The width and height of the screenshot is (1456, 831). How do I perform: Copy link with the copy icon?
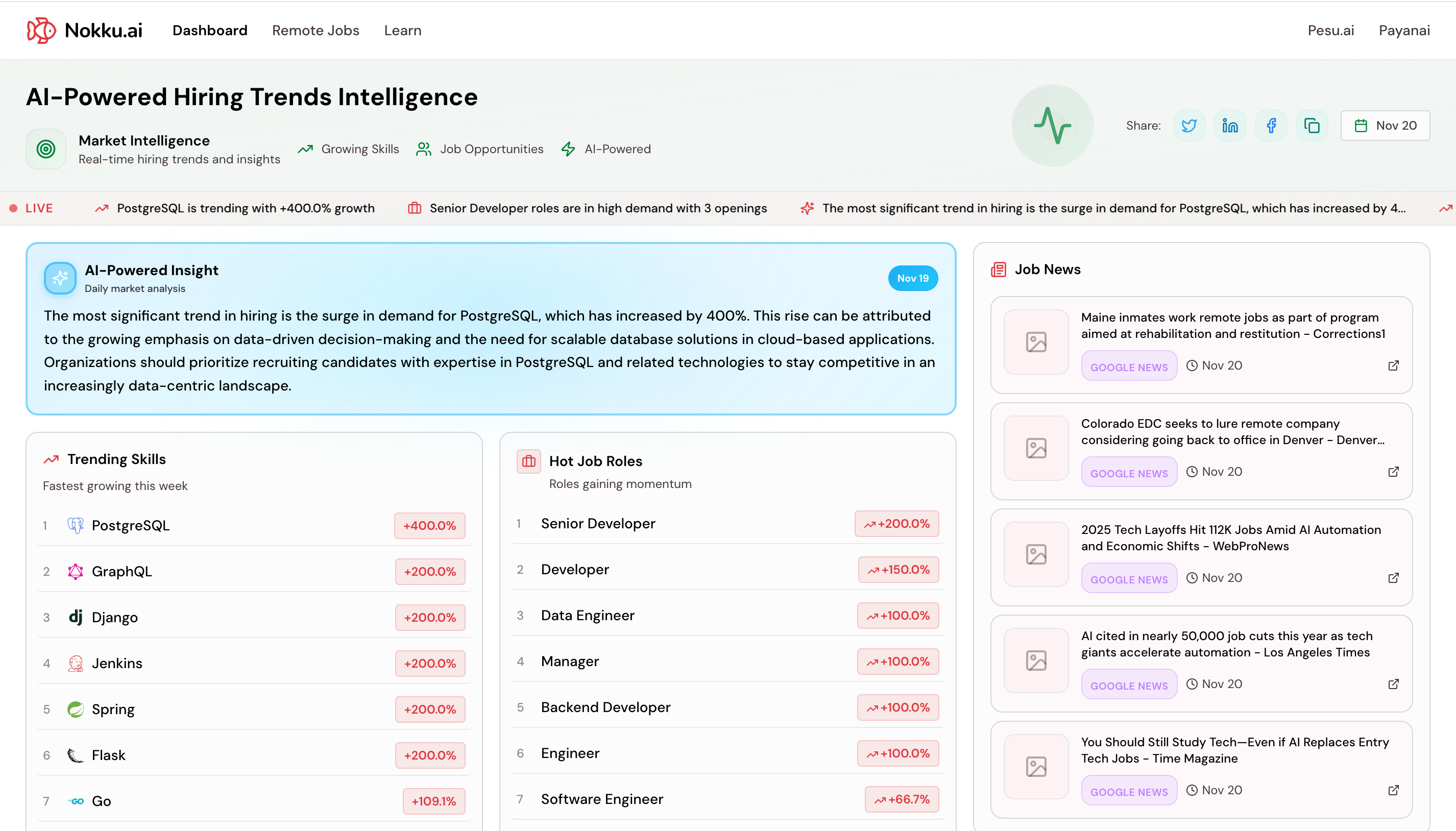pos(1312,126)
